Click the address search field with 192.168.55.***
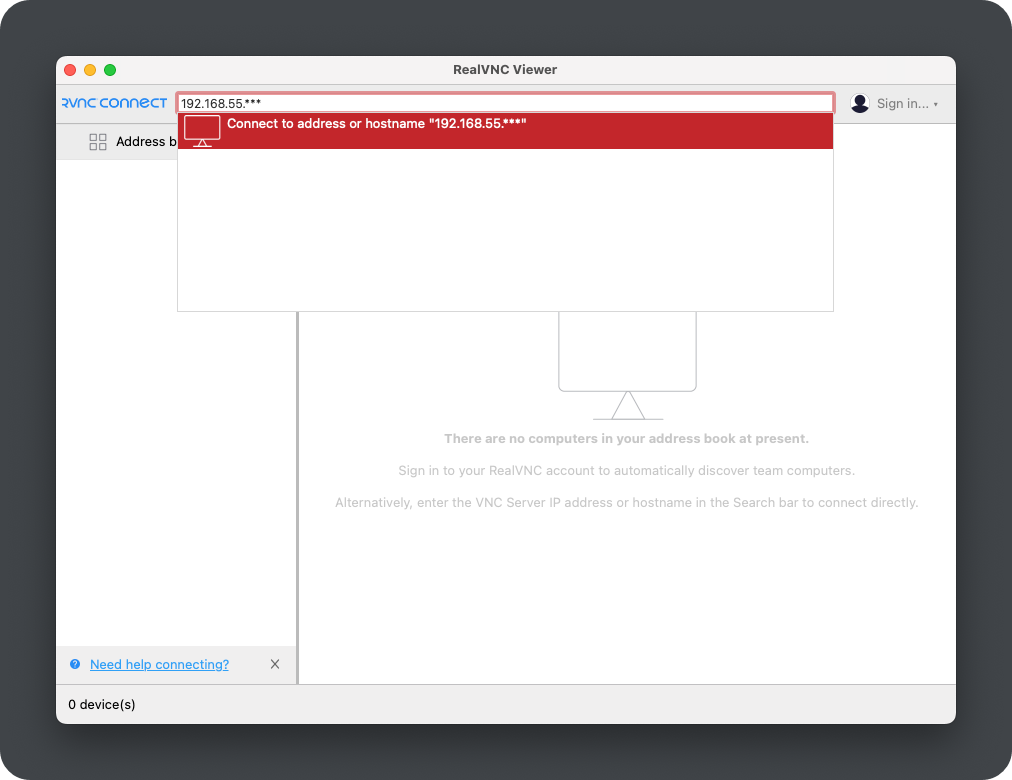This screenshot has height=780, width=1012. point(505,103)
